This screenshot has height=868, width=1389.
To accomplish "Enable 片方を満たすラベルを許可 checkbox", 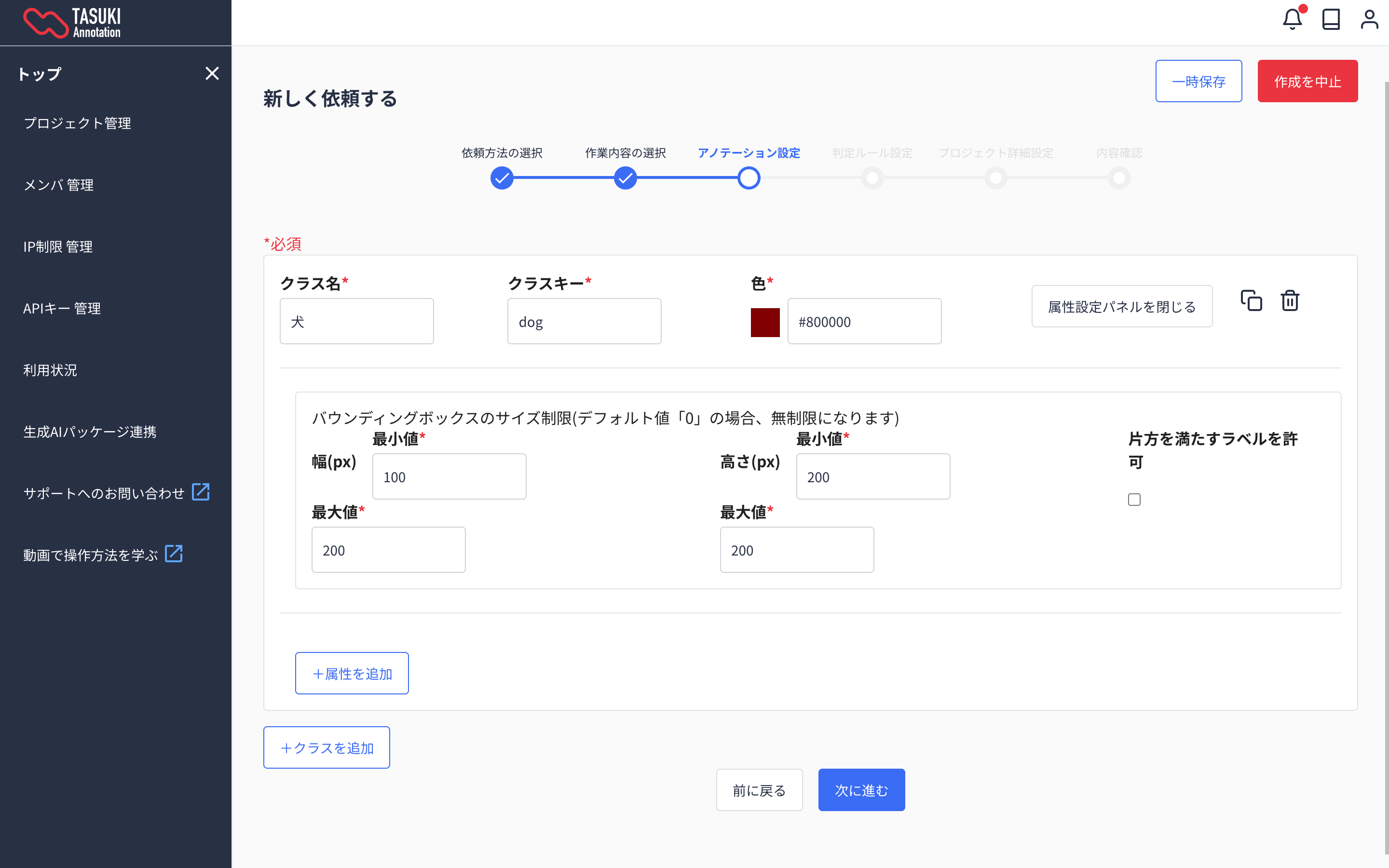I will 1134,500.
